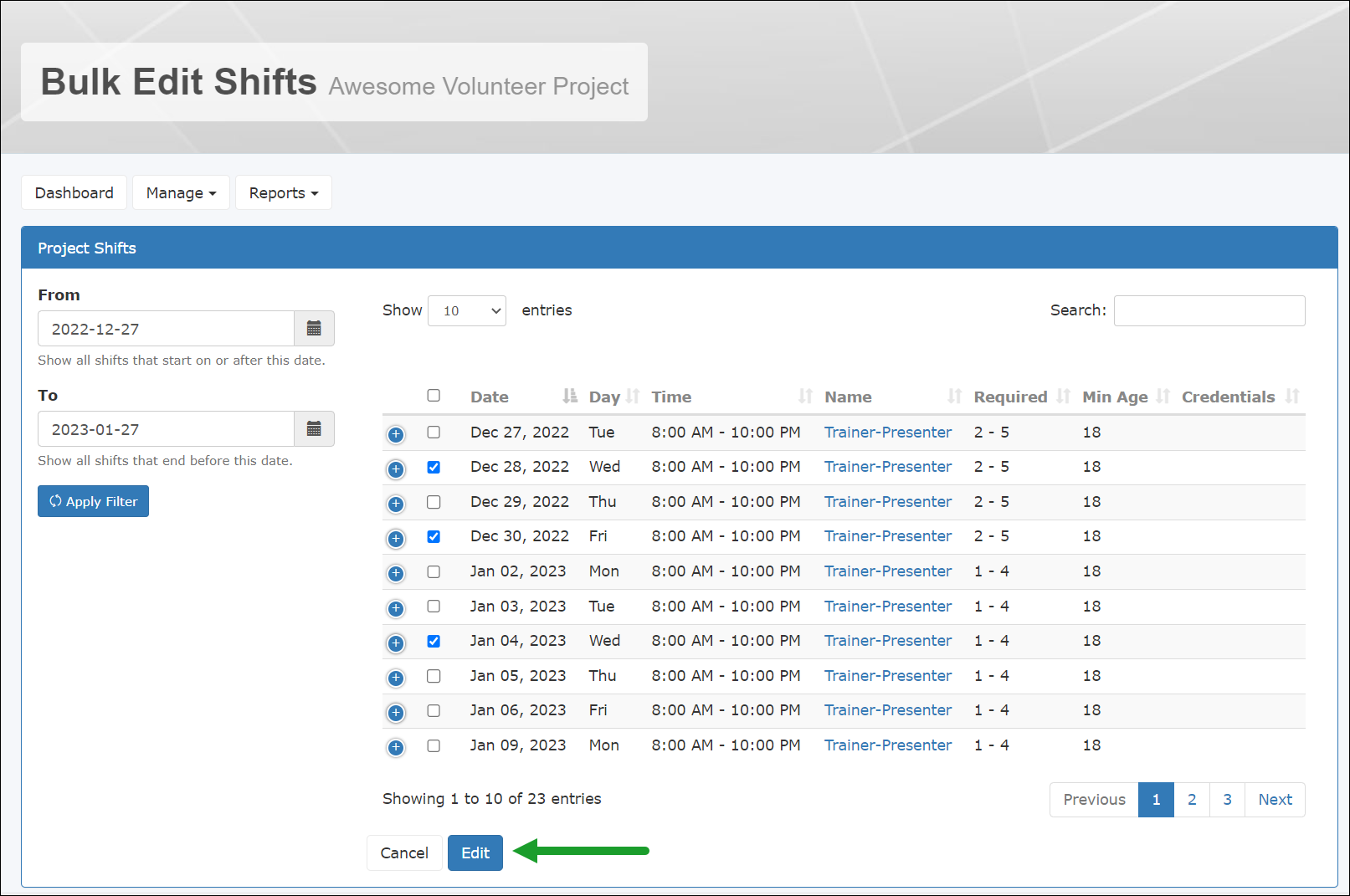Open the To date calendar picker
Screen dimensions: 1350x896
314,429
